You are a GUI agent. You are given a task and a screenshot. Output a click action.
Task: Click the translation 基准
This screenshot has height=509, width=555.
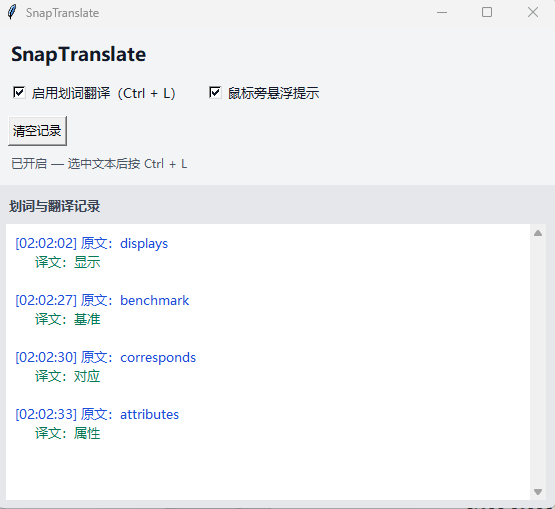point(87,319)
